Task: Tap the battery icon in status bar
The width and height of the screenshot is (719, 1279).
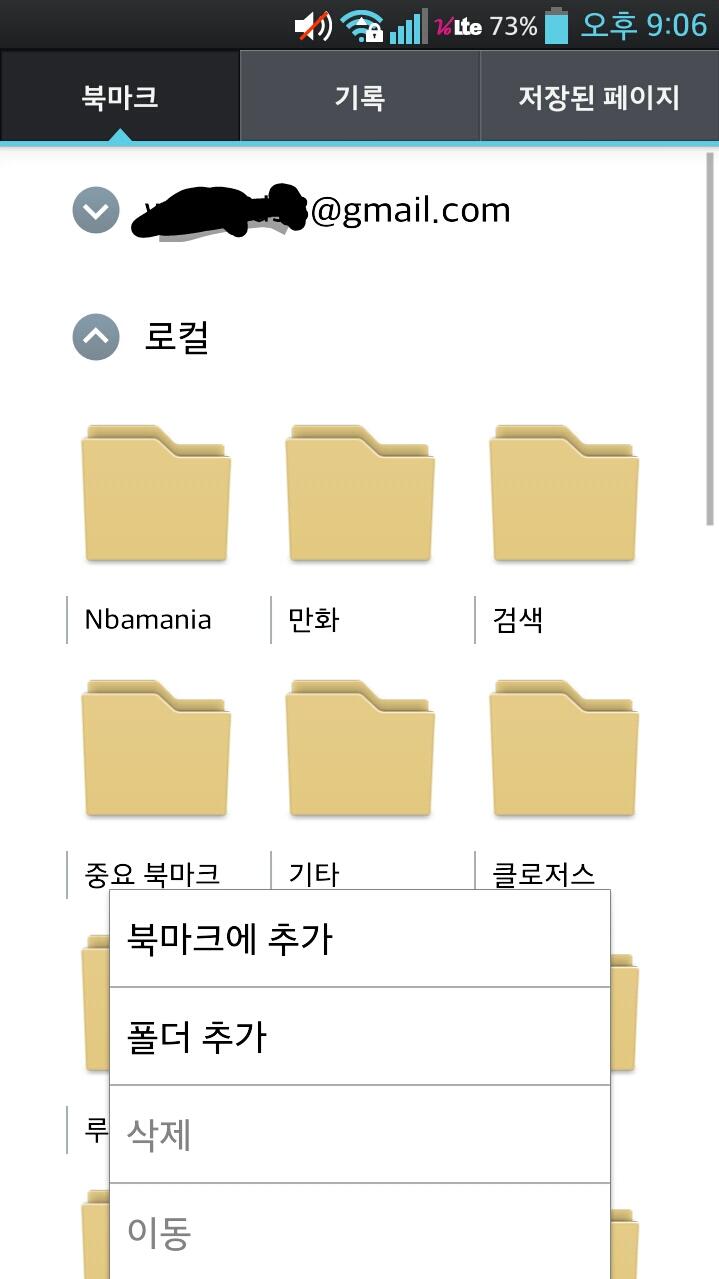Action: coord(557,25)
